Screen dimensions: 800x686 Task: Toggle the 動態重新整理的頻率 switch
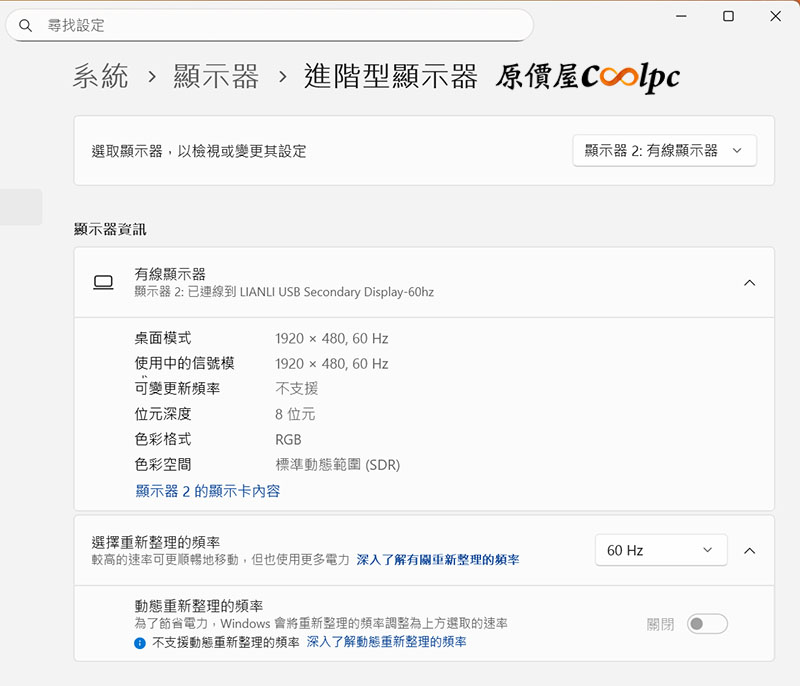707,624
